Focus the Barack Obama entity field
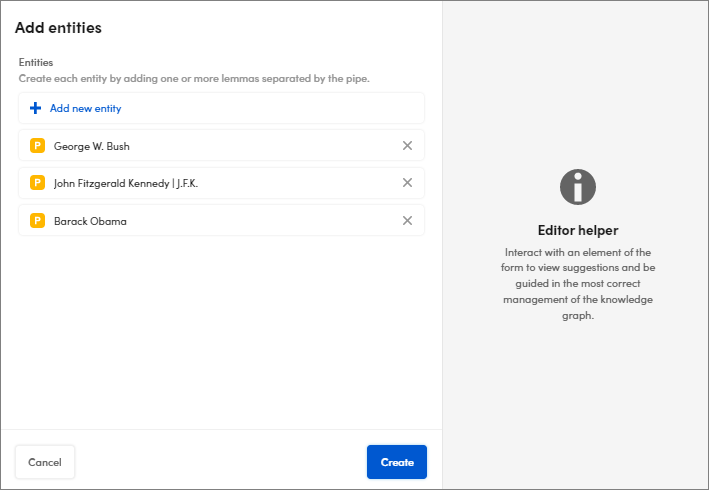 (90, 221)
